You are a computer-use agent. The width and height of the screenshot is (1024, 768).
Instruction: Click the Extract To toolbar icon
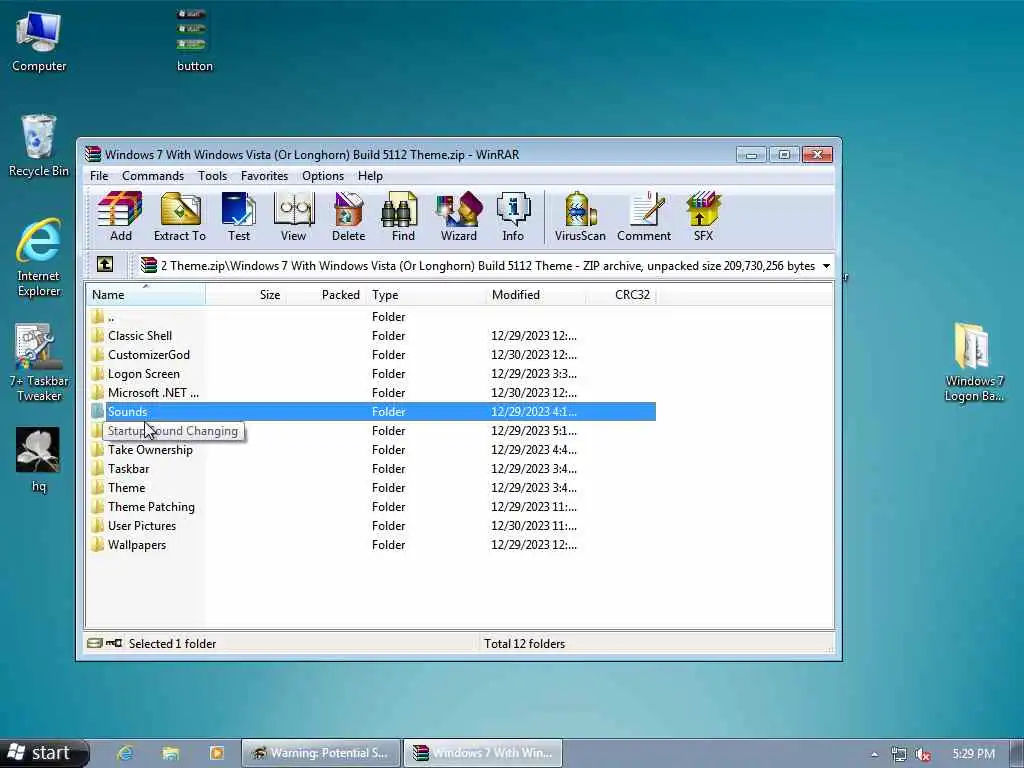coord(180,217)
